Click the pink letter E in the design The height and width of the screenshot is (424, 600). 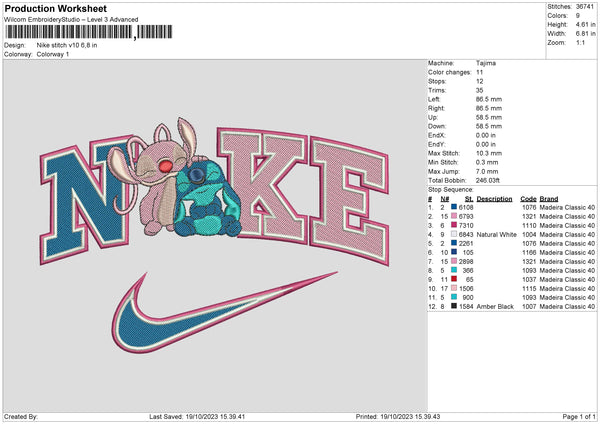coord(349,201)
